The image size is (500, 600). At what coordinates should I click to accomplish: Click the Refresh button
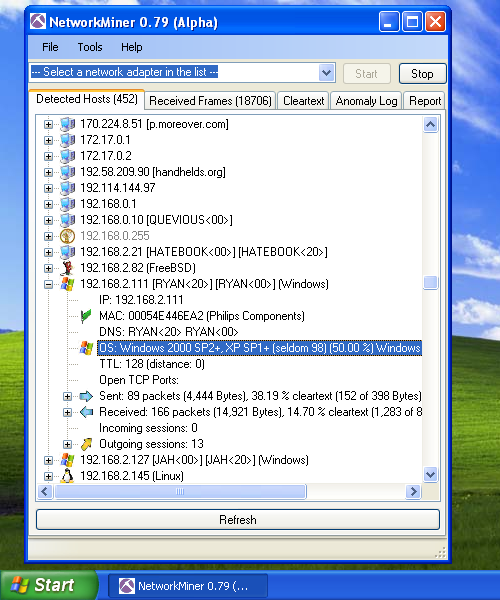pos(238,520)
